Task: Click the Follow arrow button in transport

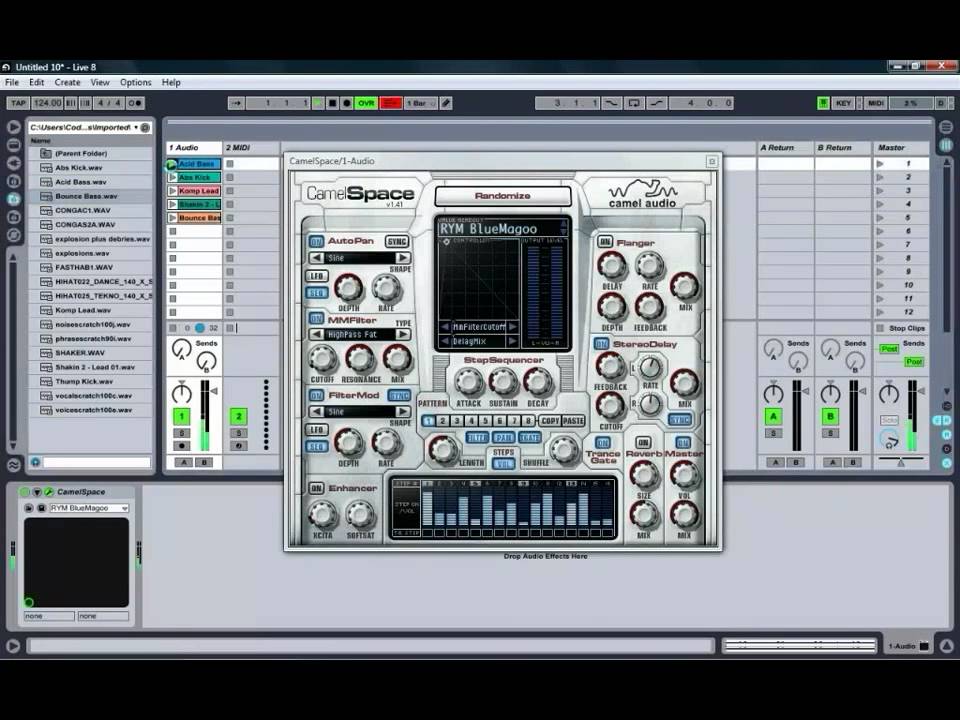Action: click(x=236, y=103)
